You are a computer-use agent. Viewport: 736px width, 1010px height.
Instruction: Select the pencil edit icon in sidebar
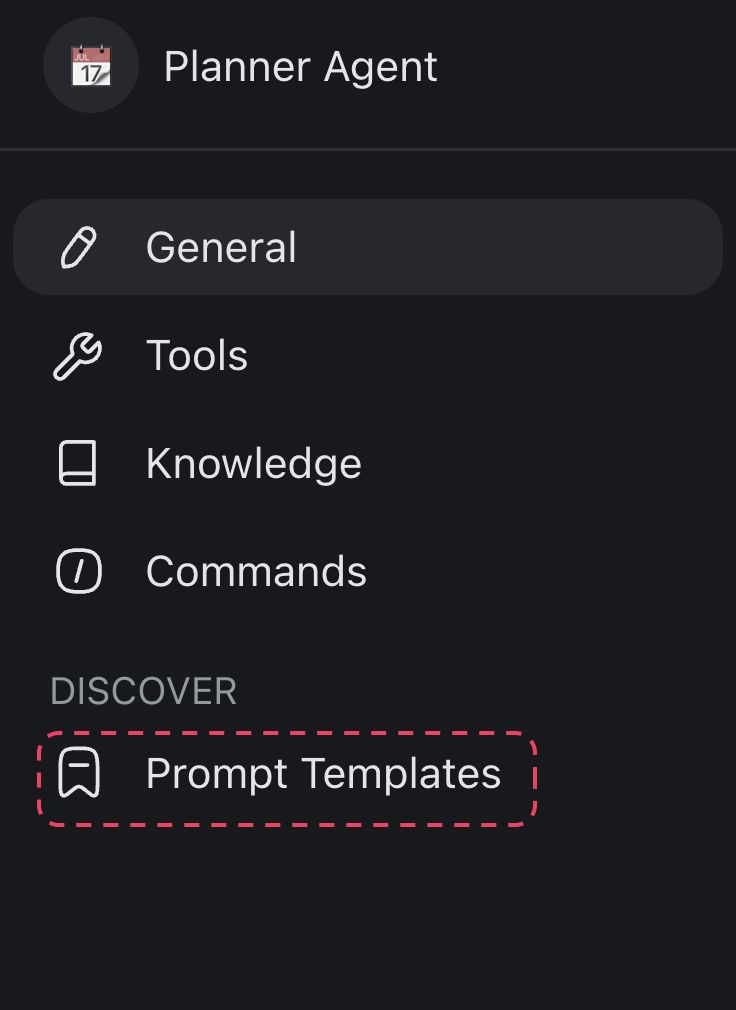pos(78,247)
